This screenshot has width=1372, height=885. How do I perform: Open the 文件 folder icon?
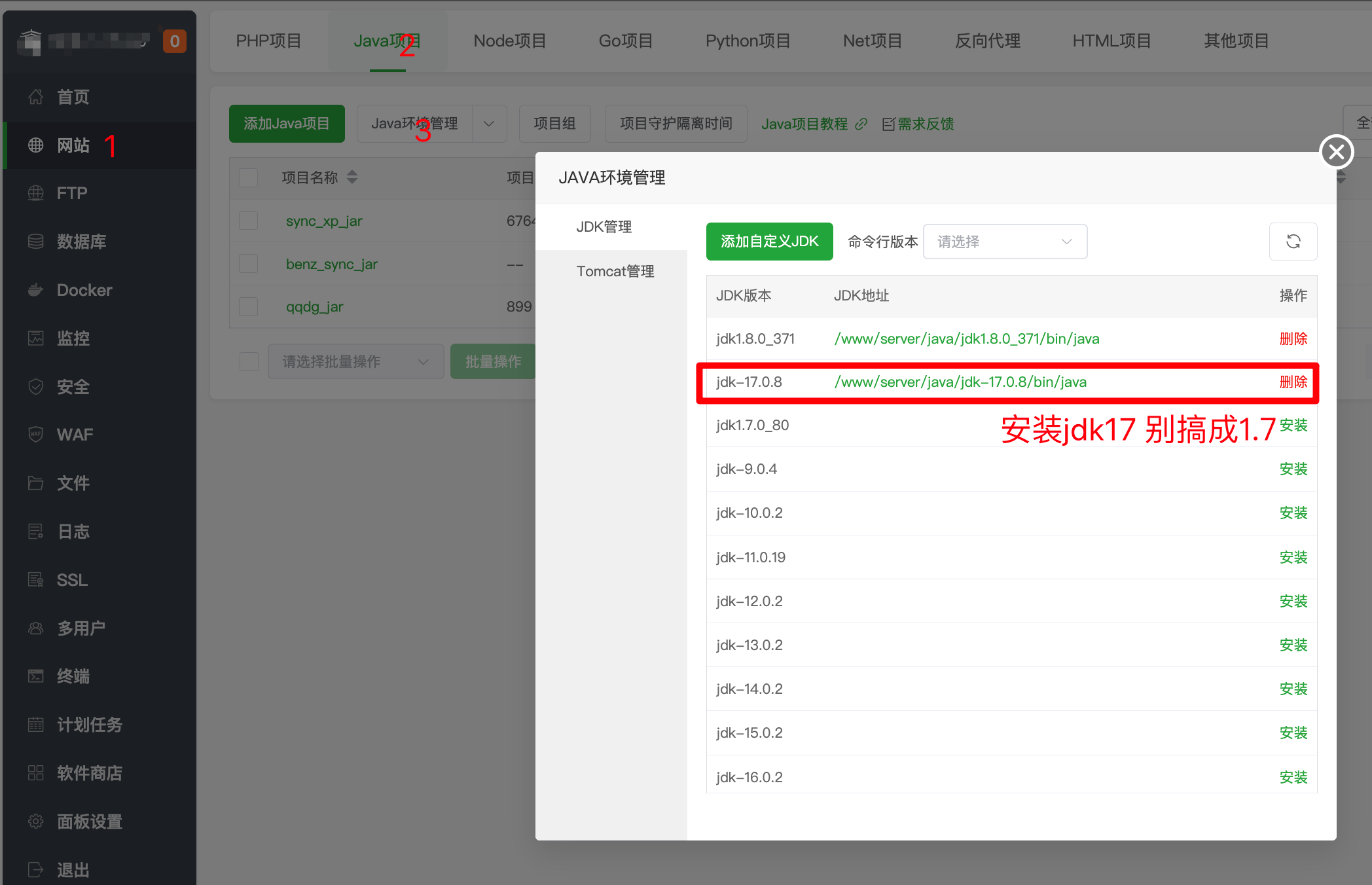pyautogui.click(x=36, y=483)
